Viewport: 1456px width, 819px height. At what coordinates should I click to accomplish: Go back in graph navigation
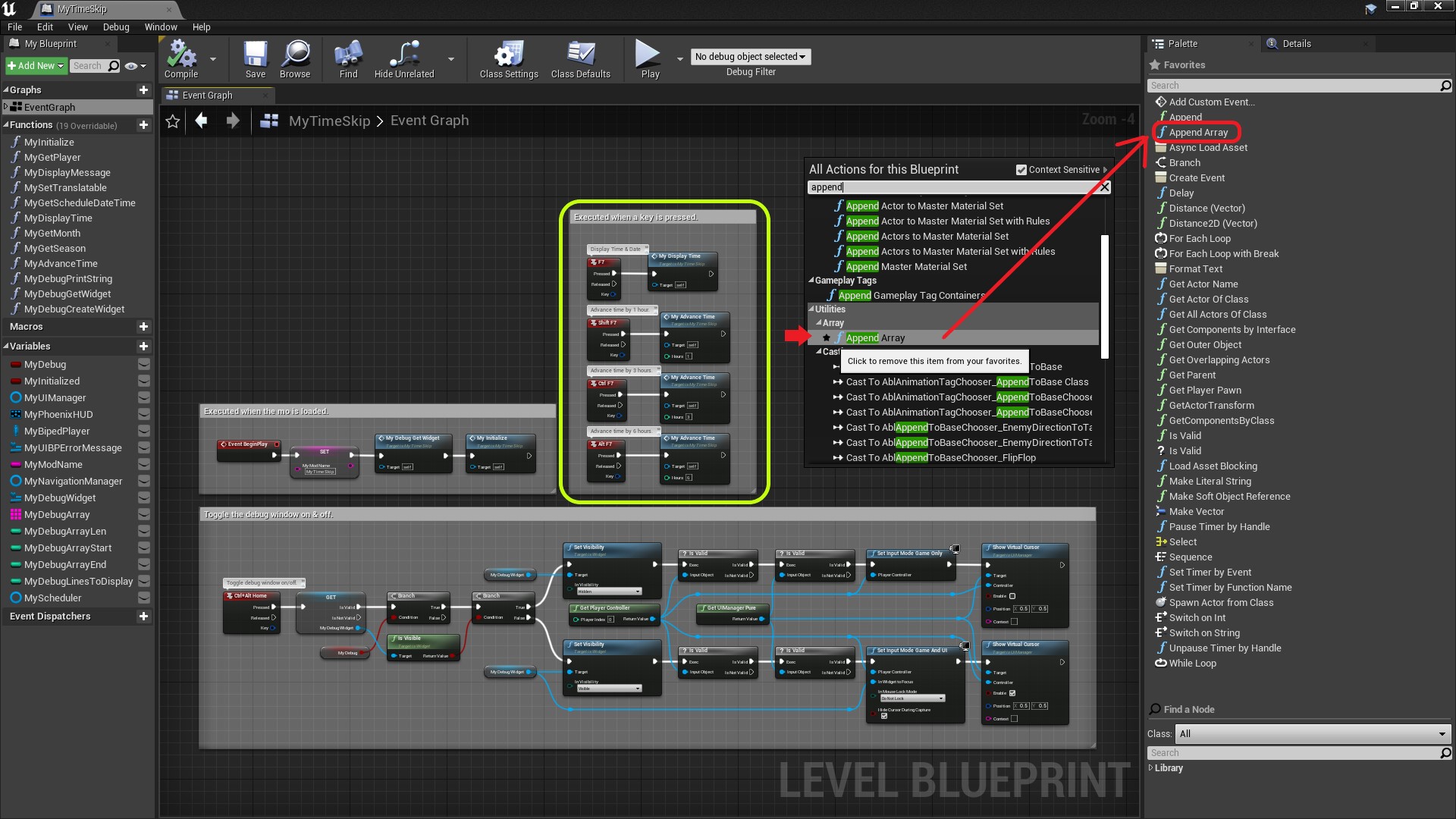(x=202, y=121)
